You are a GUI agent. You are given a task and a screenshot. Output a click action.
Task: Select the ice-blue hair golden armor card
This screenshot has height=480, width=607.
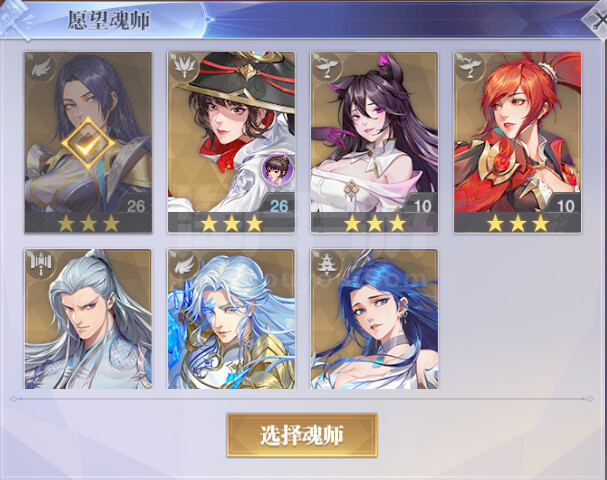click(x=231, y=319)
